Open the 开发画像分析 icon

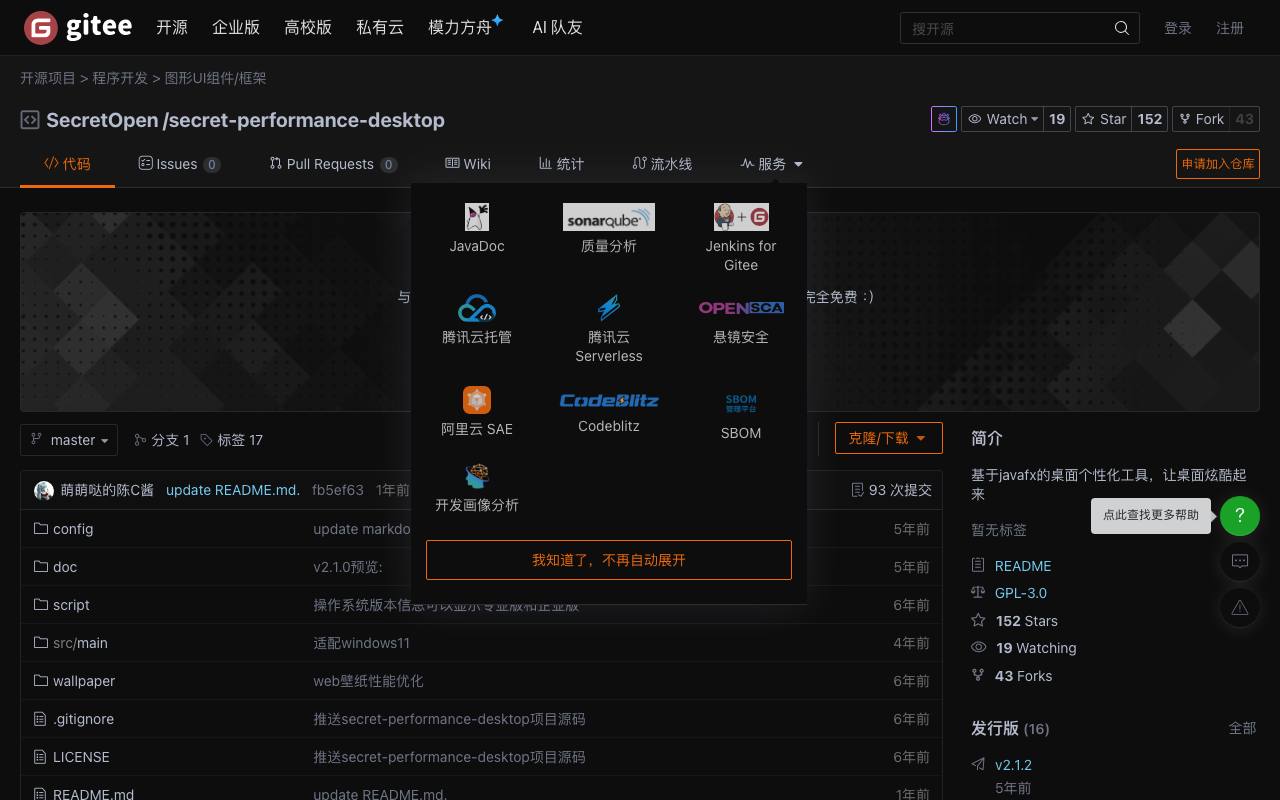click(477, 476)
